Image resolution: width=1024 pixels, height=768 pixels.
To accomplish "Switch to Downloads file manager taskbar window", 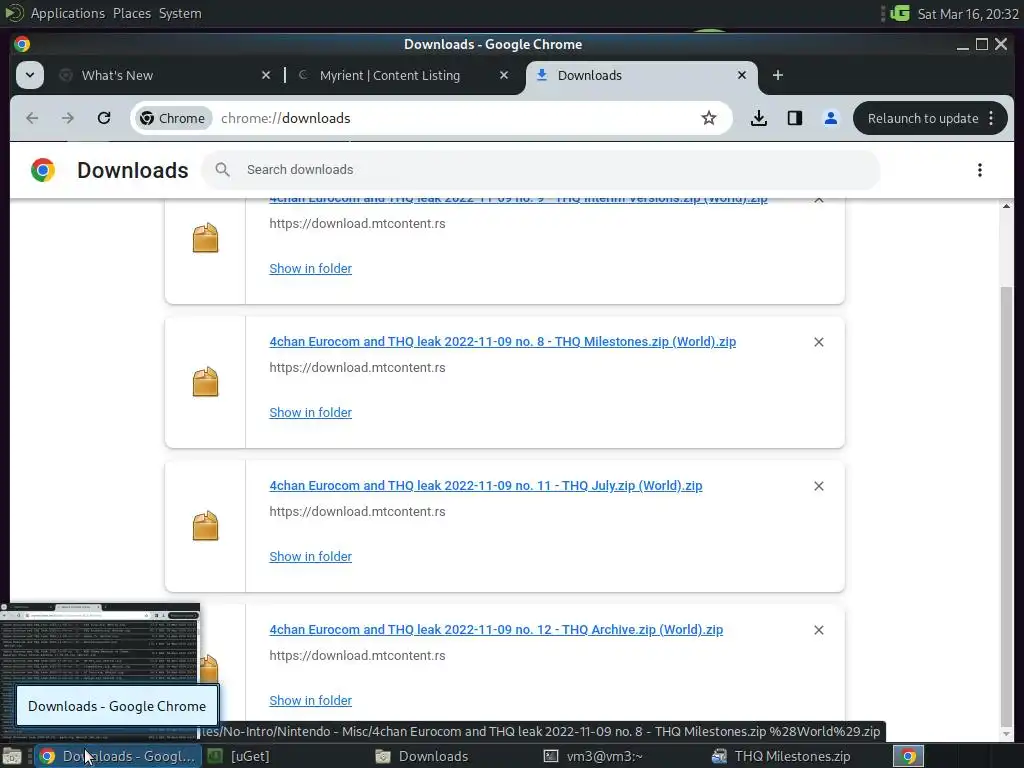I will [454, 756].
